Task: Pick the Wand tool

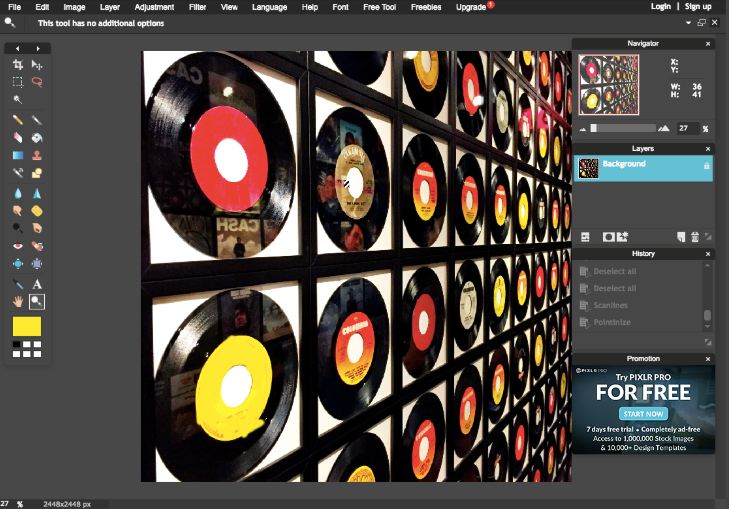Action: point(18,100)
